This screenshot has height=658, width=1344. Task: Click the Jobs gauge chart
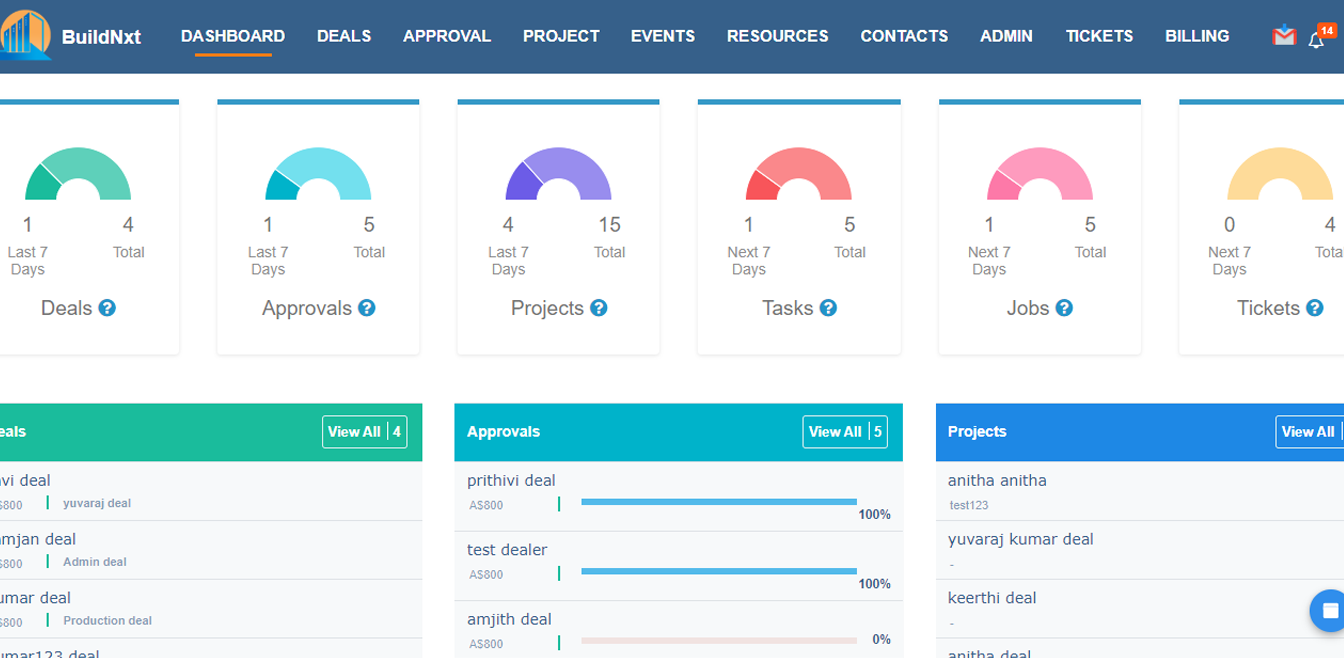pyautogui.click(x=1040, y=174)
